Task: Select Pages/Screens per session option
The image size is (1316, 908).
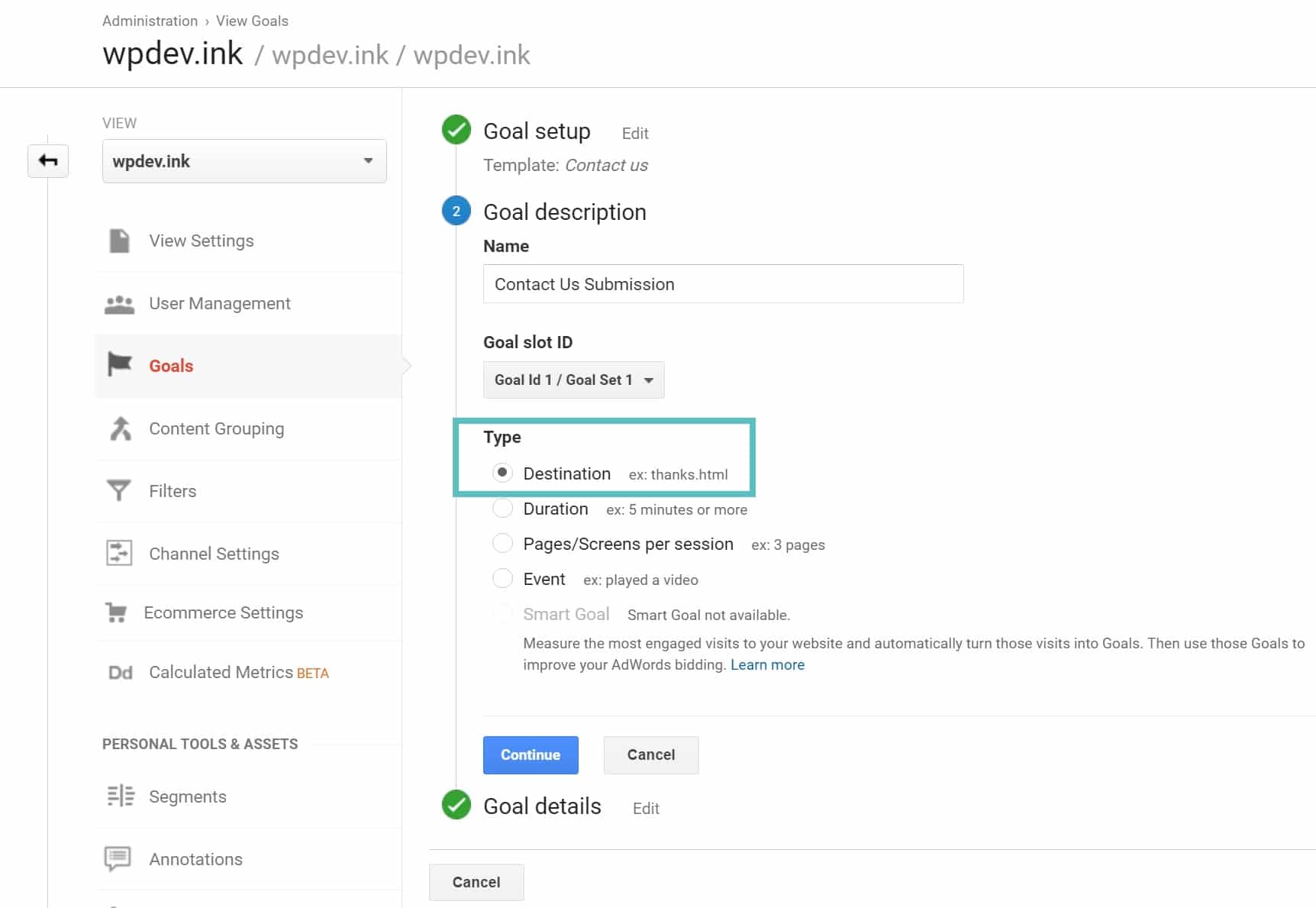Action: (503, 543)
